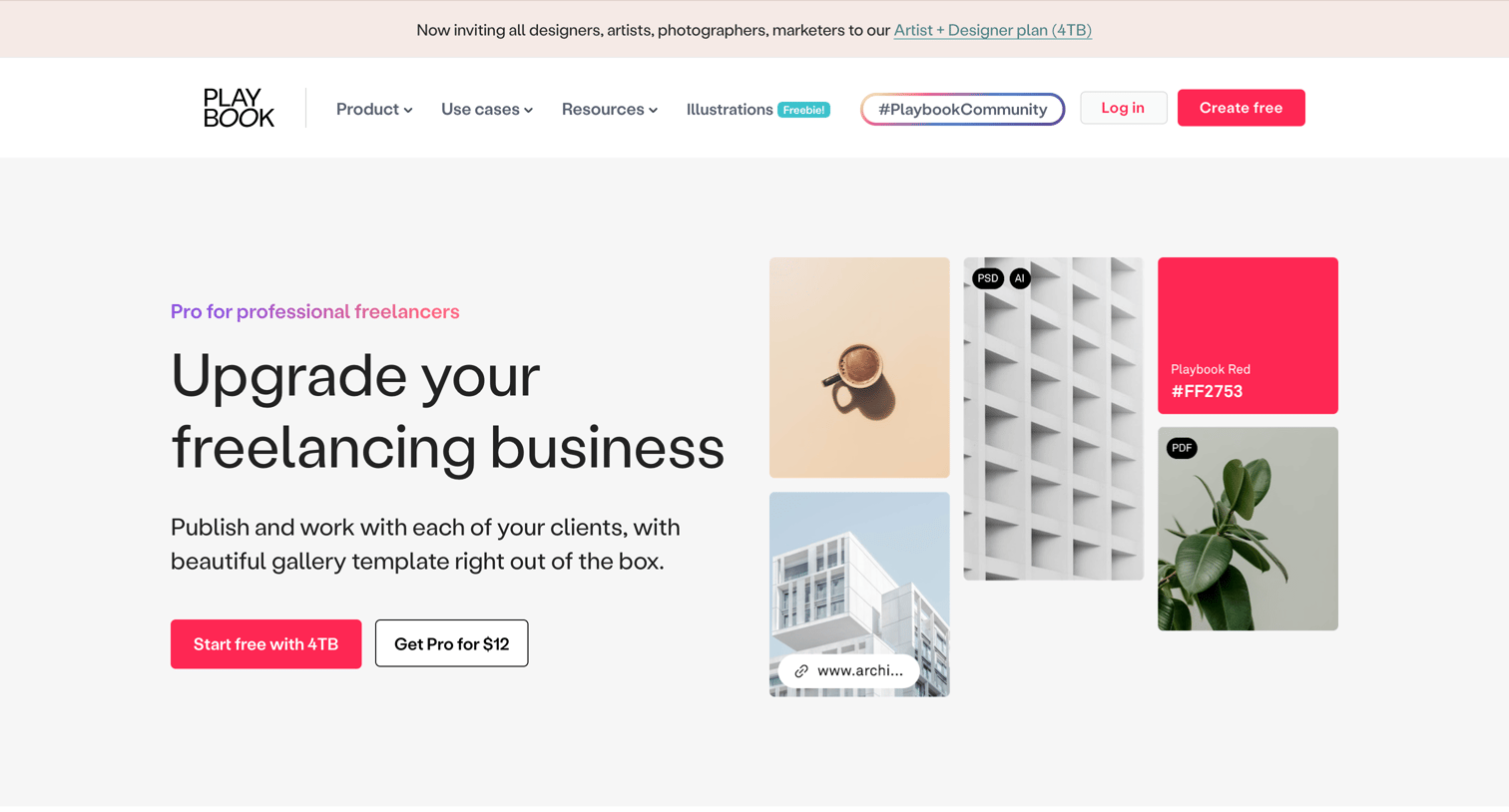Click the www.archi... link pill
This screenshot has width=1509, height=812.
(x=848, y=671)
